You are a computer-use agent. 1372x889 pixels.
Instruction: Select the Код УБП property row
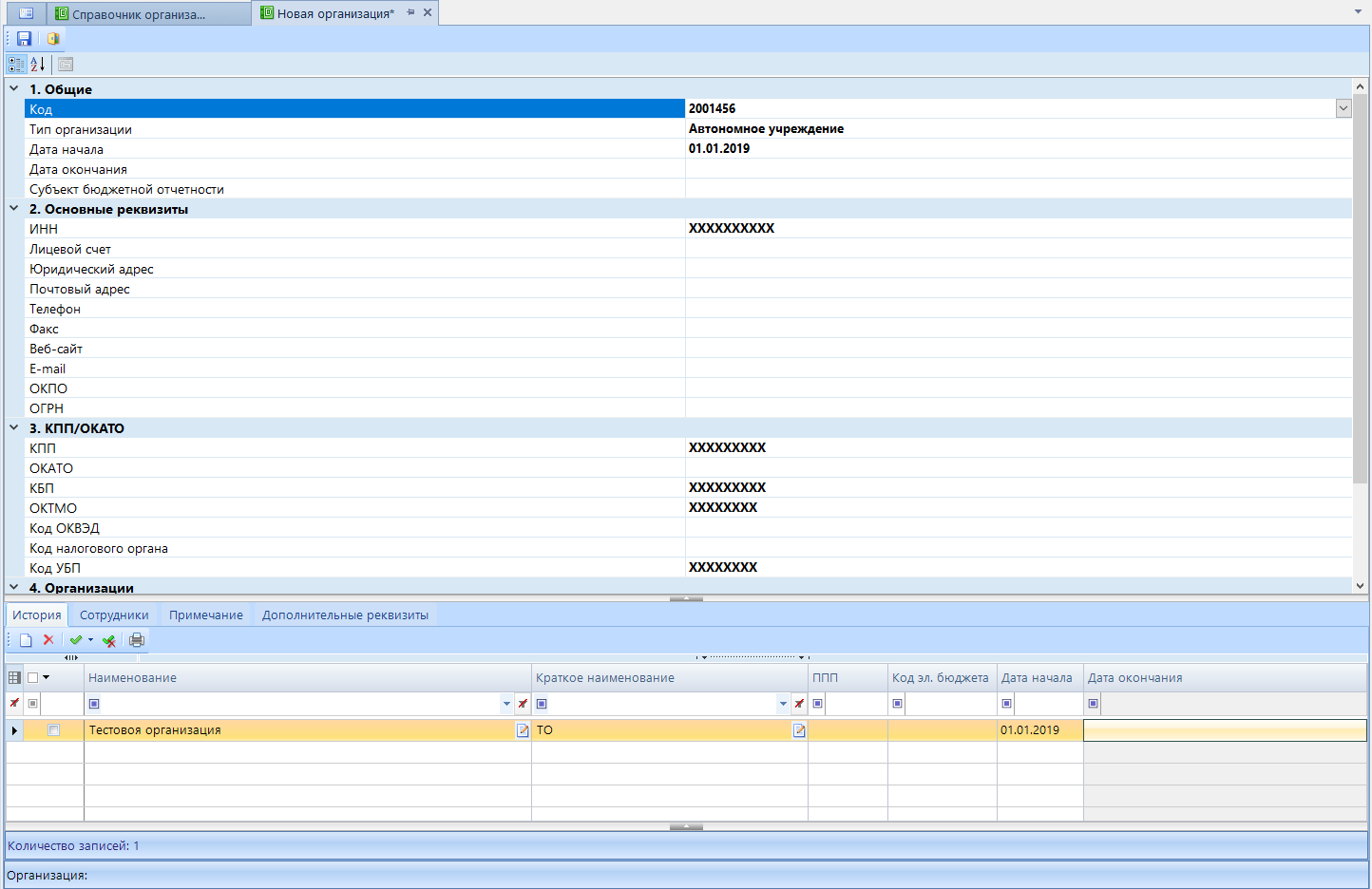(x=688, y=567)
